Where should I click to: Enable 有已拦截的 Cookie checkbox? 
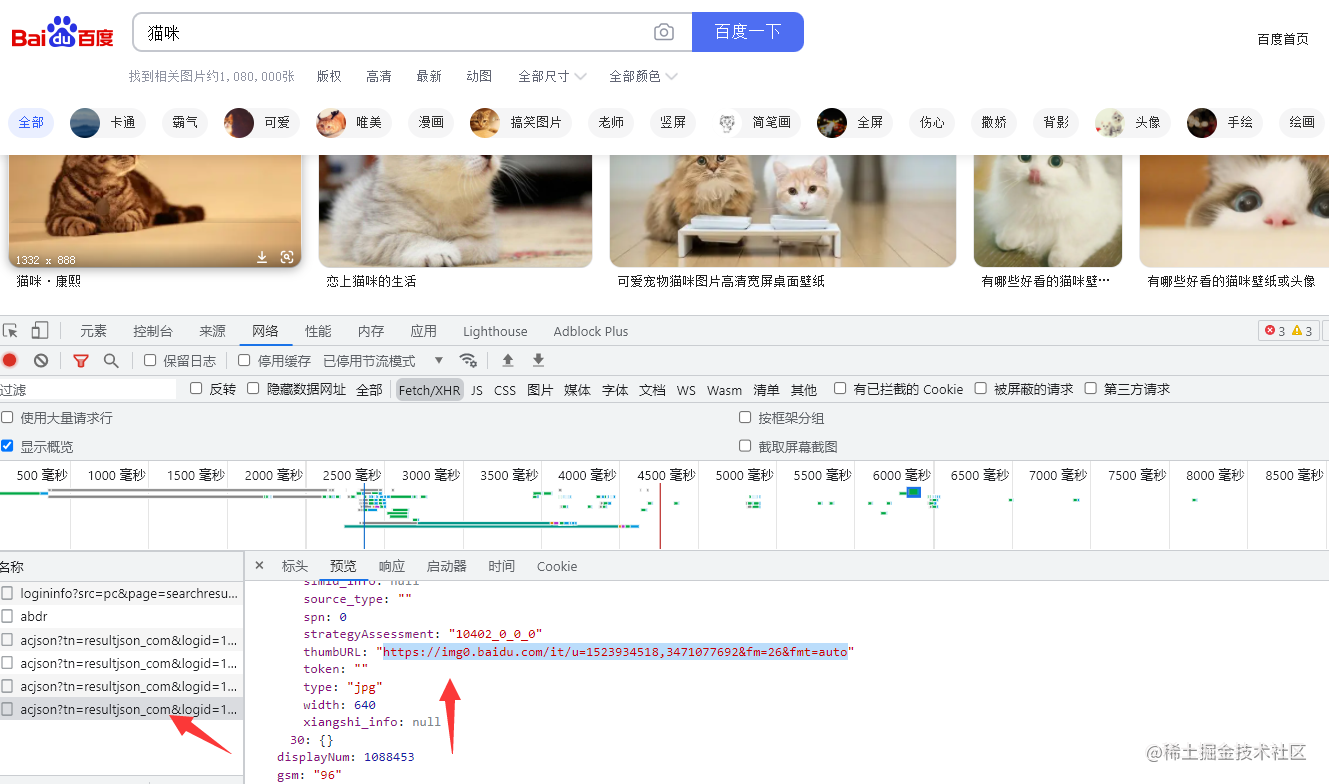(x=840, y=389)
